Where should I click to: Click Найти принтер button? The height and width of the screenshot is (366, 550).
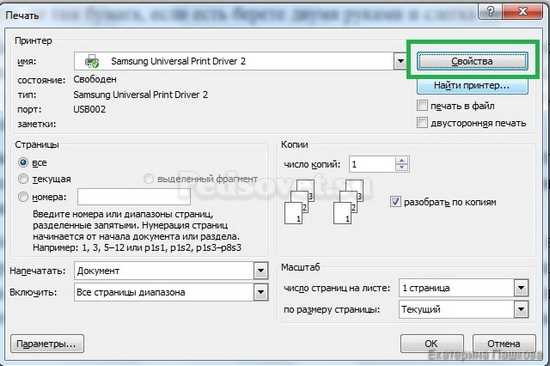[x=472, y=85]
